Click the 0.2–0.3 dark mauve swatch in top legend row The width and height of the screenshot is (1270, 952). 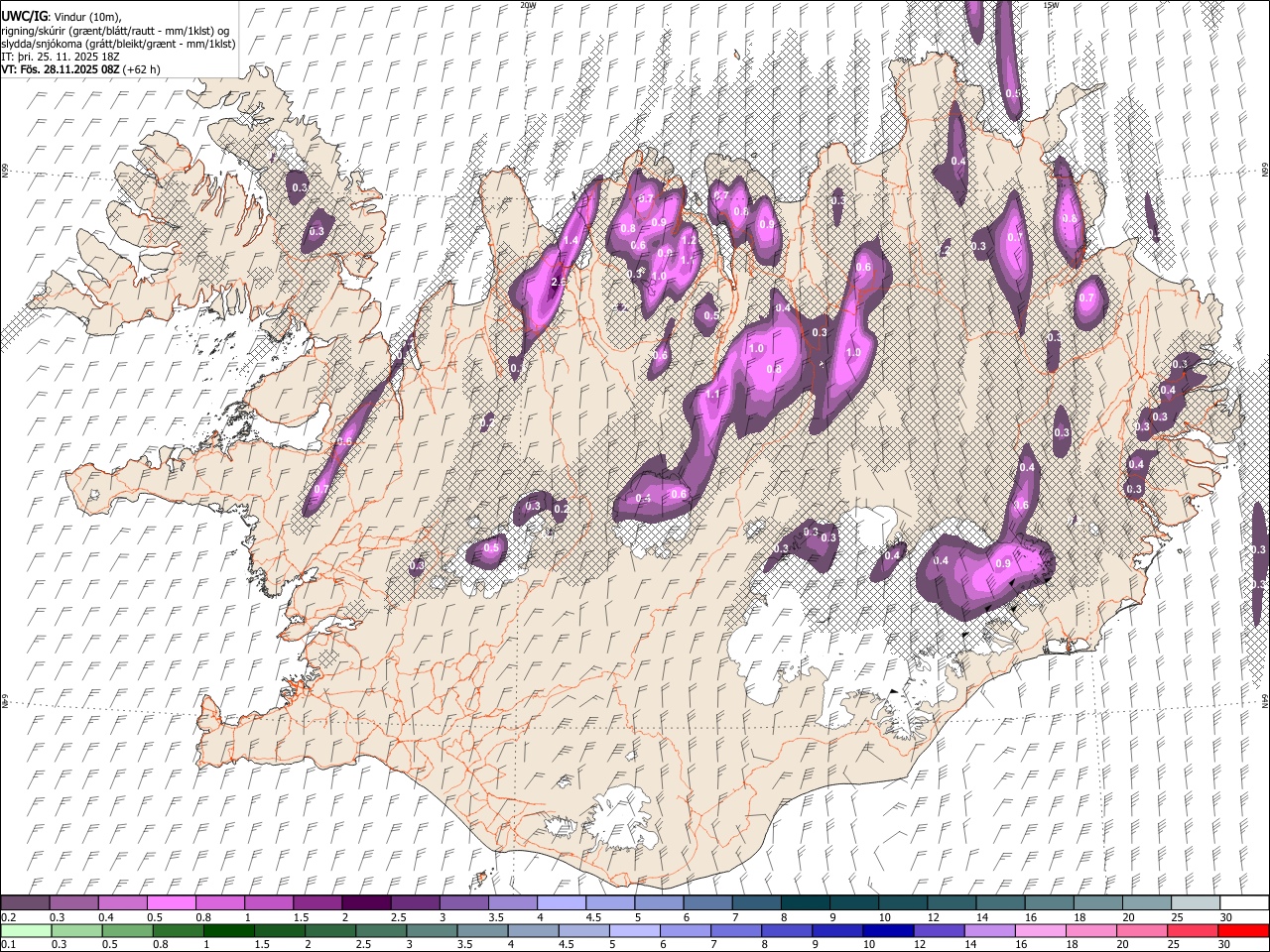pyautogui.click(x=26, y=903)
